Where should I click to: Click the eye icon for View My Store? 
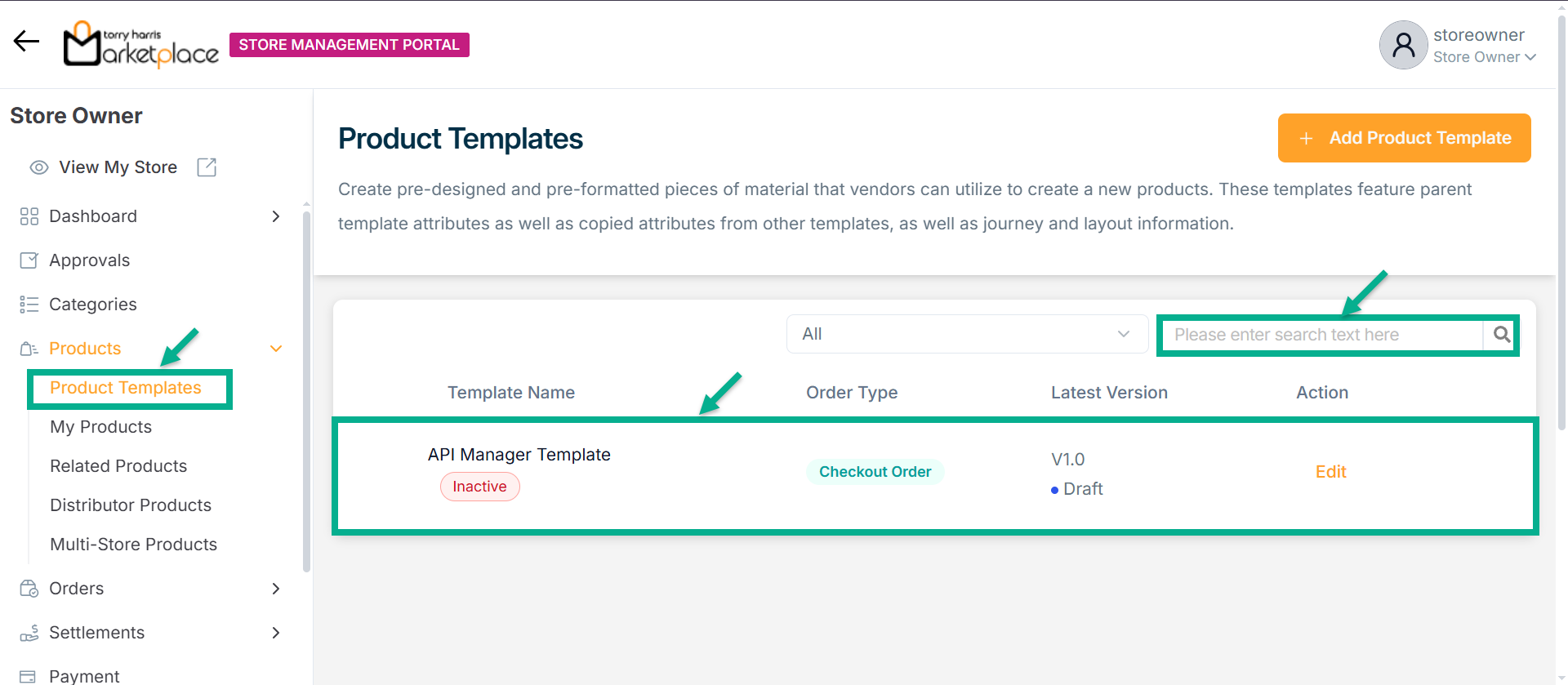pos(39,167)
